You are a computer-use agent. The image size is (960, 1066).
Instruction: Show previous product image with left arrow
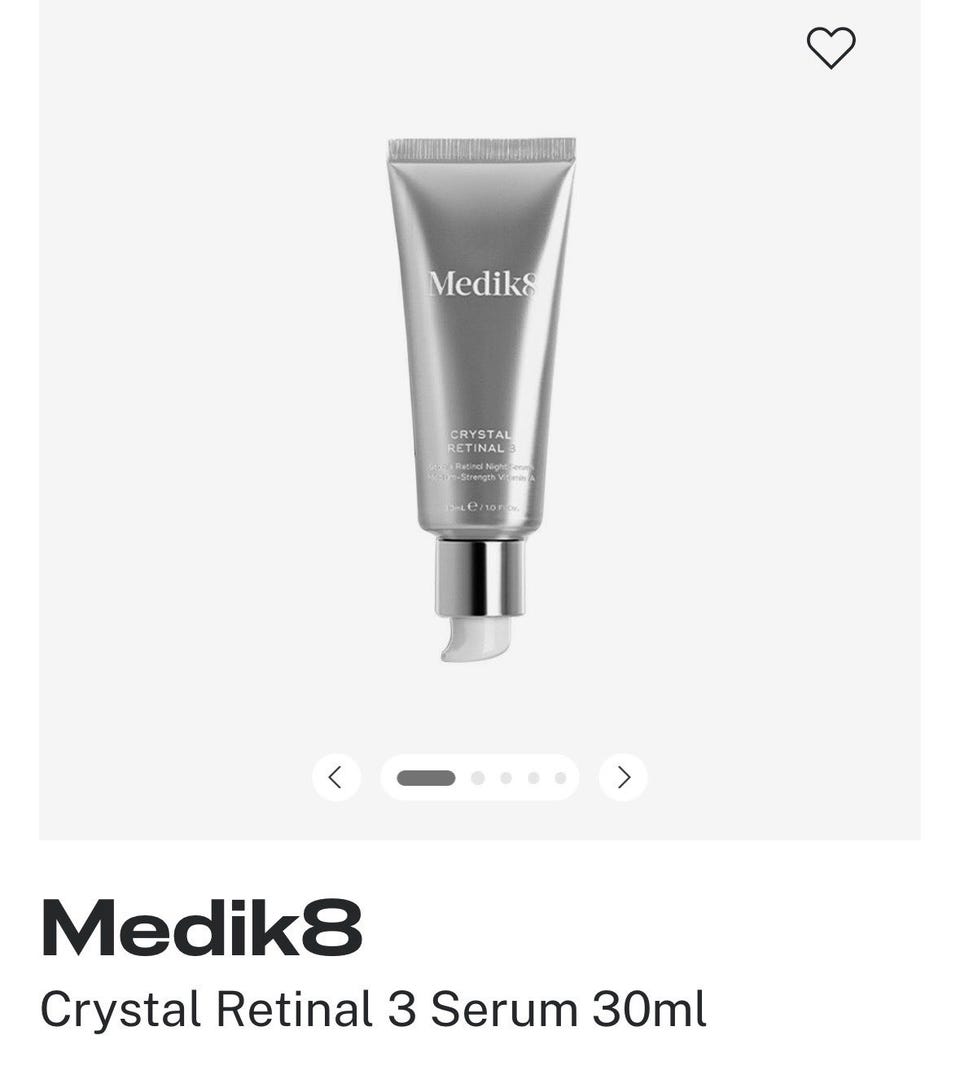click(x=336, y=777)
